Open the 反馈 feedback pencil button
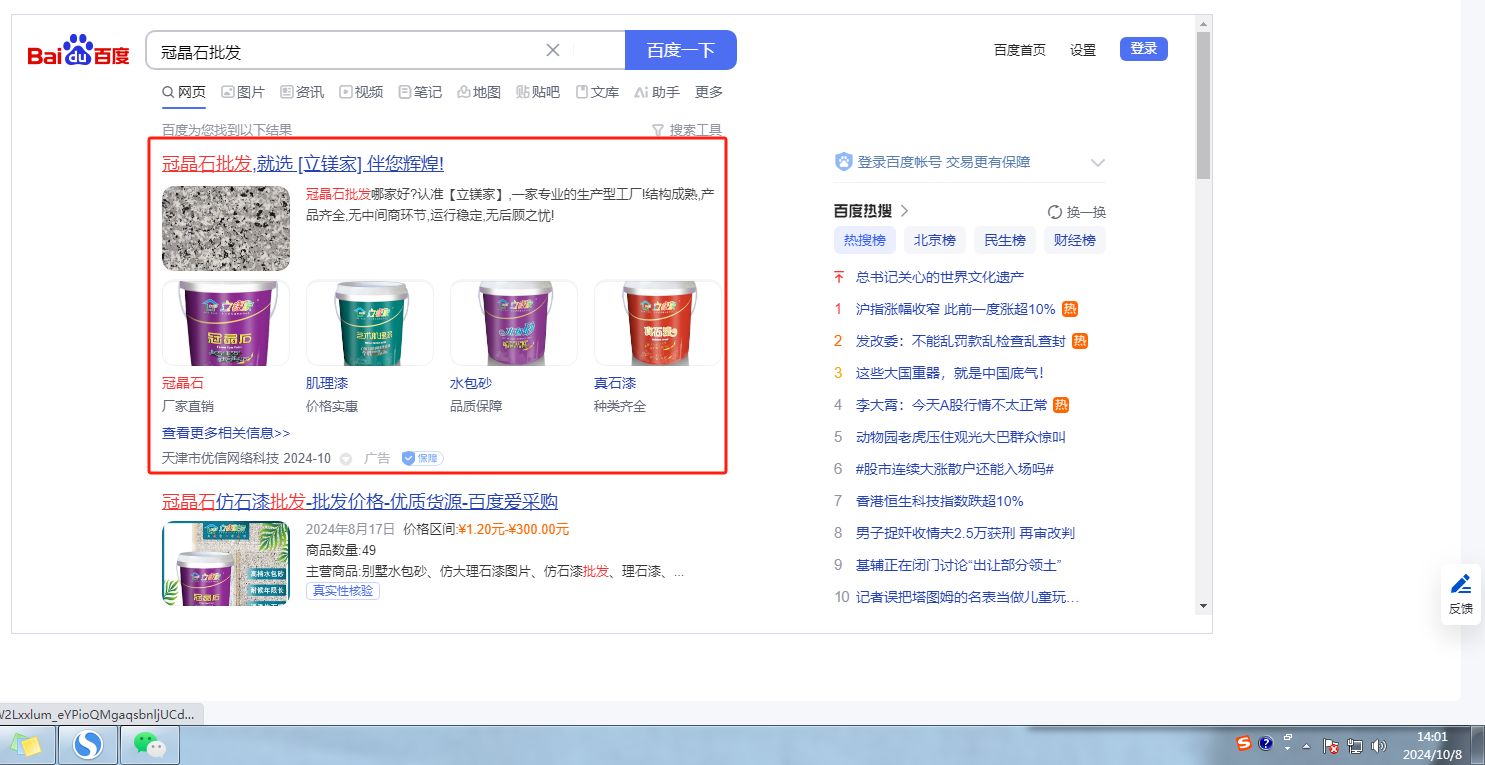Image resolution: width=1485 pixels, height=765 pixels. pos(1460,593)
